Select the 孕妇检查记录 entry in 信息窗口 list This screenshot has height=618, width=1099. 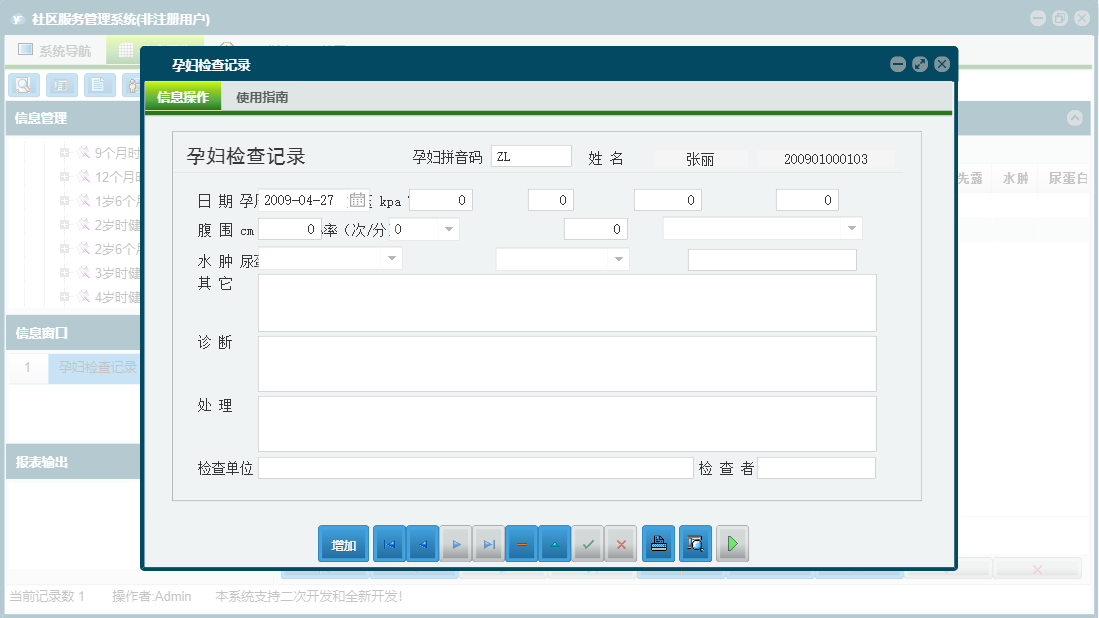pyautogui.click(x=95, y=367)
